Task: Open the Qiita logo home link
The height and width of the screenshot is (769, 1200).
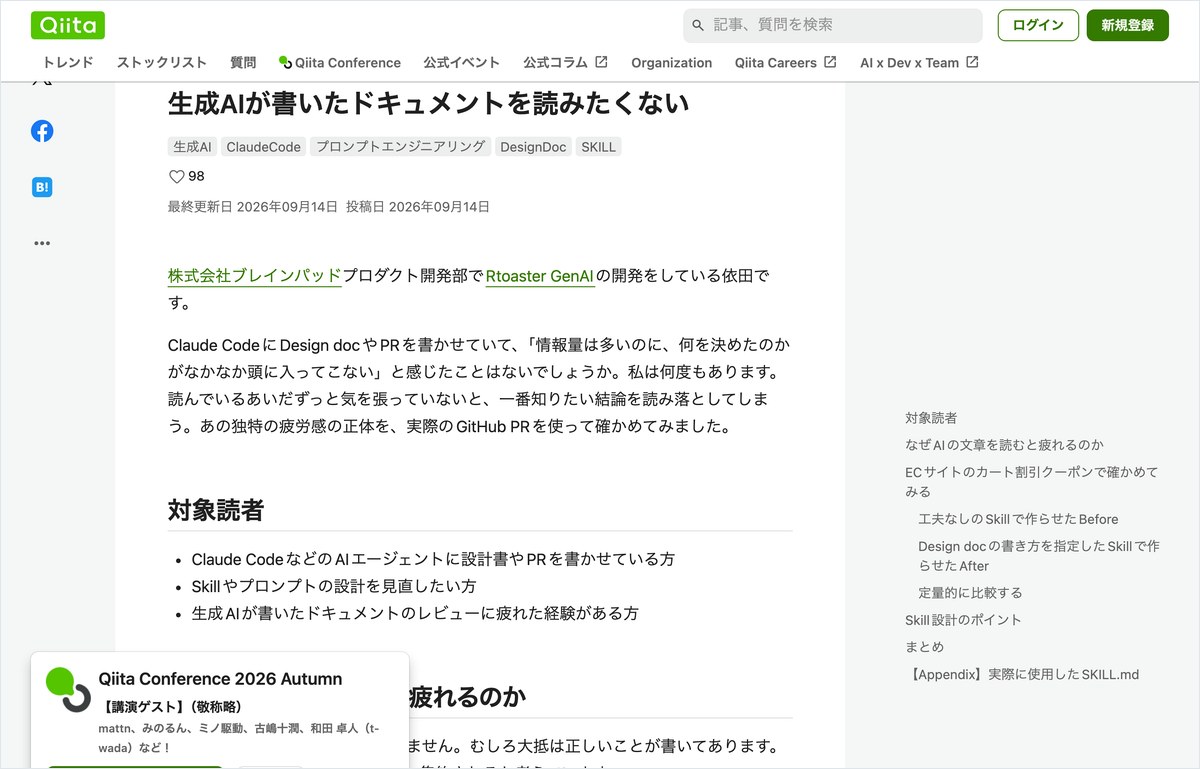Action: point(68,25)
